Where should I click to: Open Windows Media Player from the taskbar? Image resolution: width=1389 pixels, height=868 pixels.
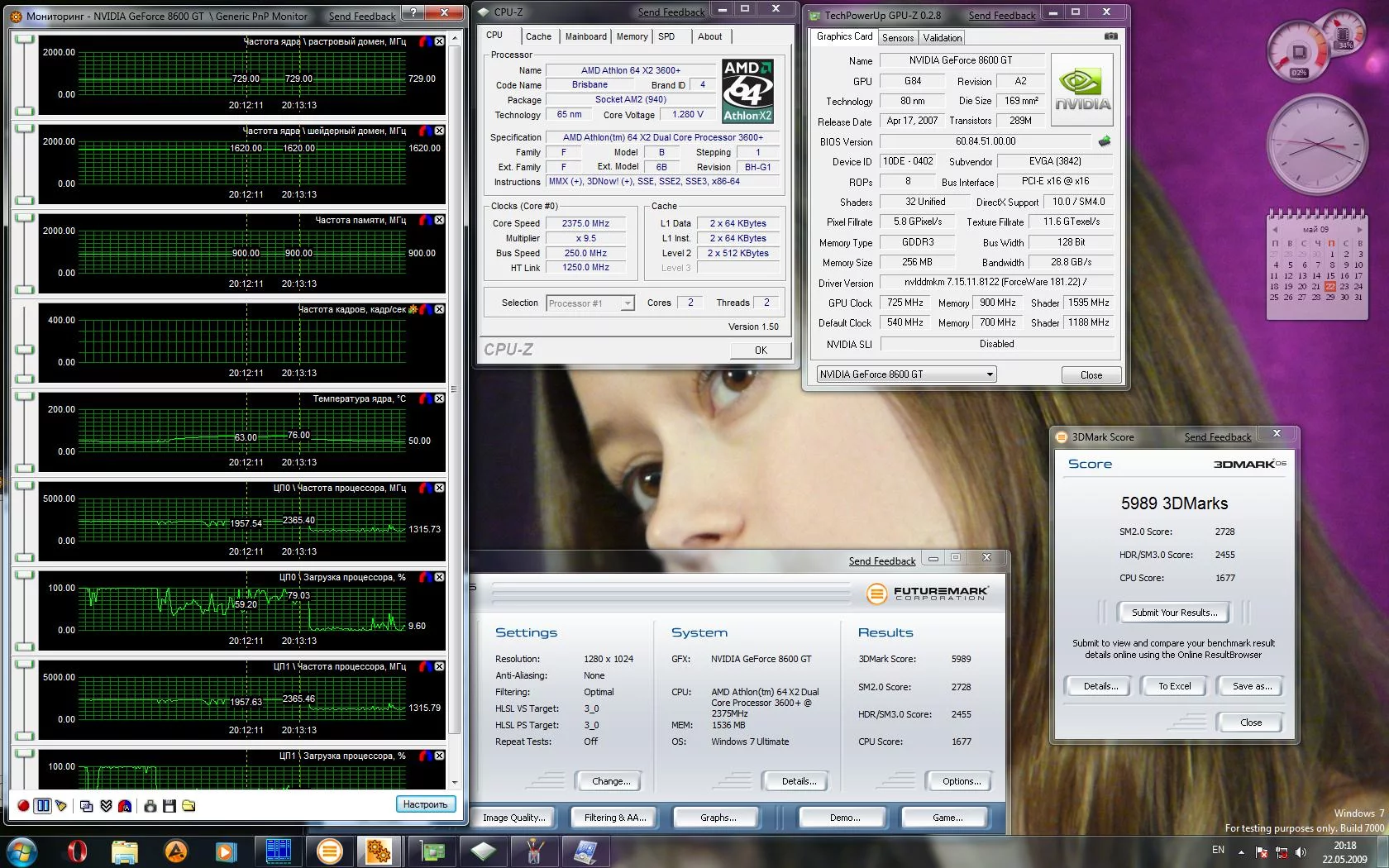tap(226, 851)
